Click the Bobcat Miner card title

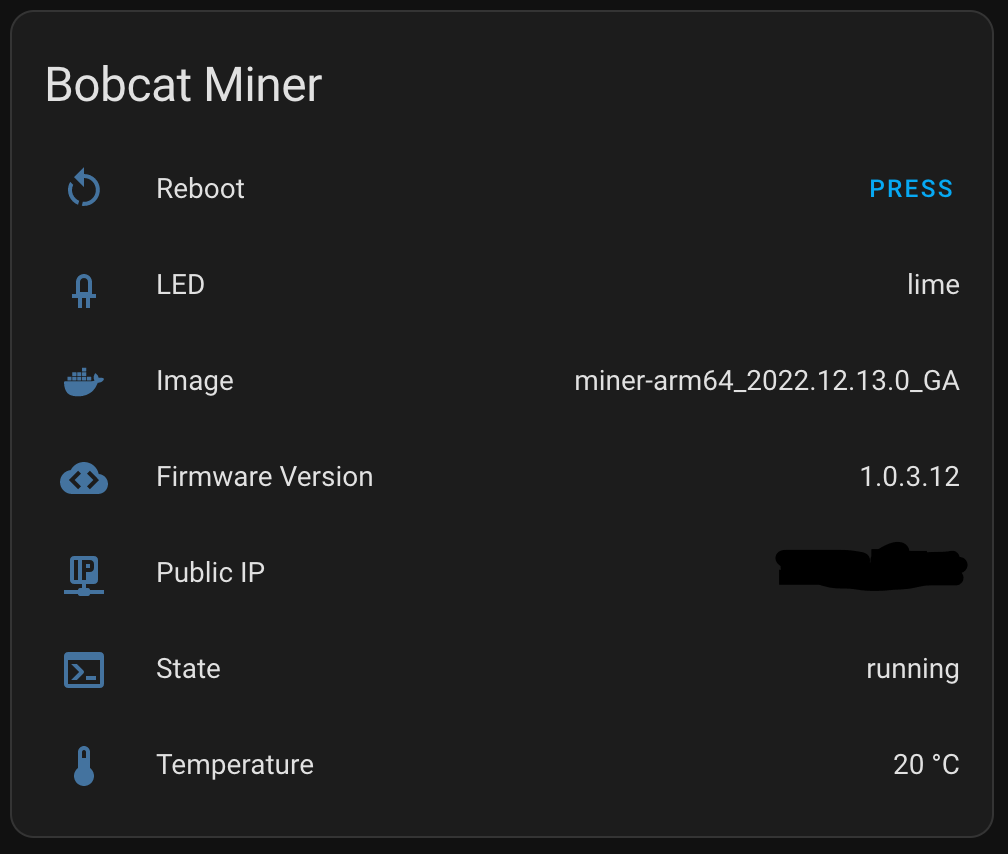(x=183, y=85)
